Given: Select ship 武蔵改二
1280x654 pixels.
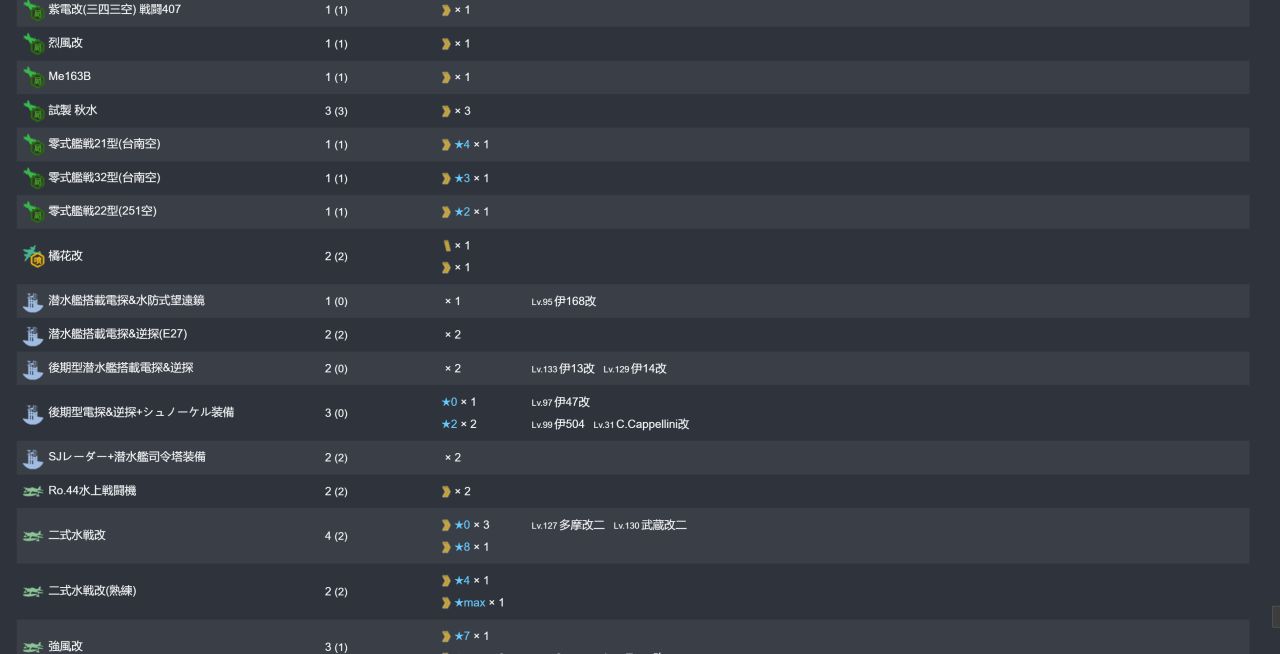Looking at the screenshot, I should click(664, 525).
